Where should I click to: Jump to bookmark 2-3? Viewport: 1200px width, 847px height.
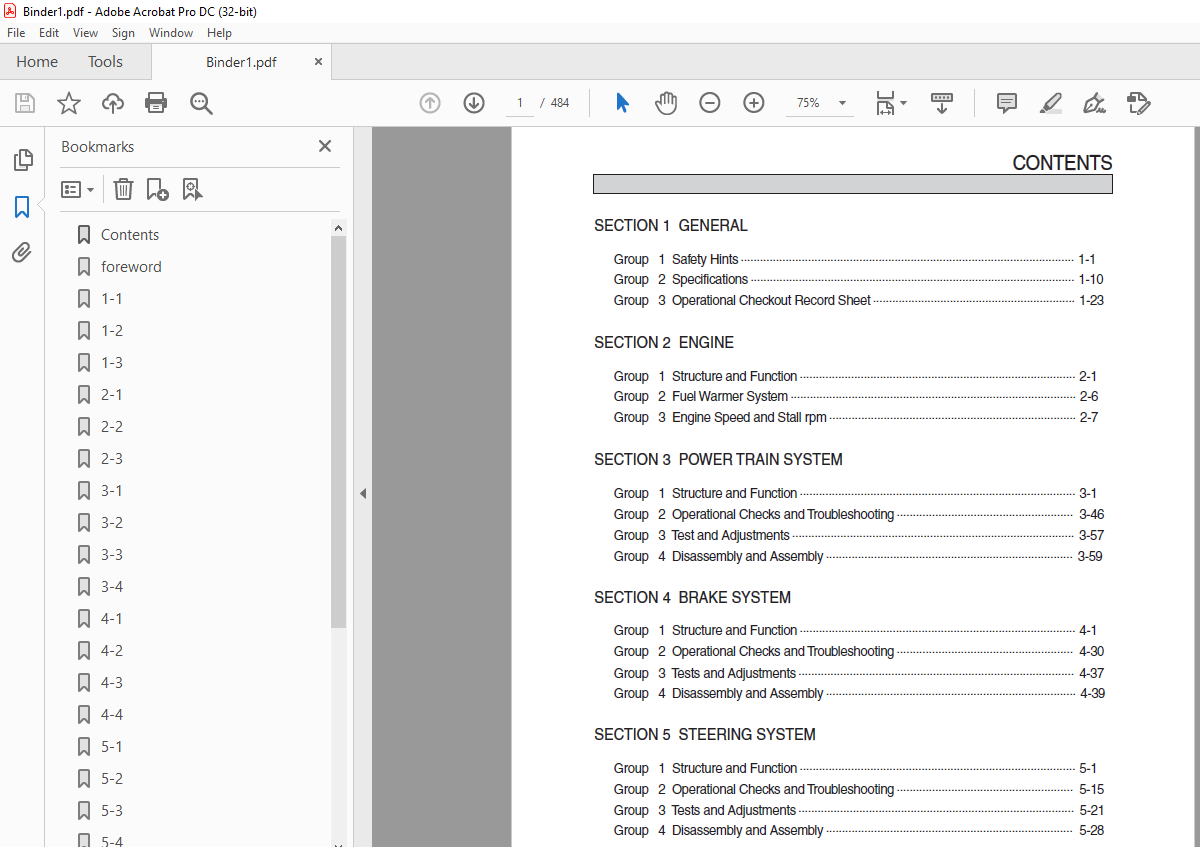112,459
